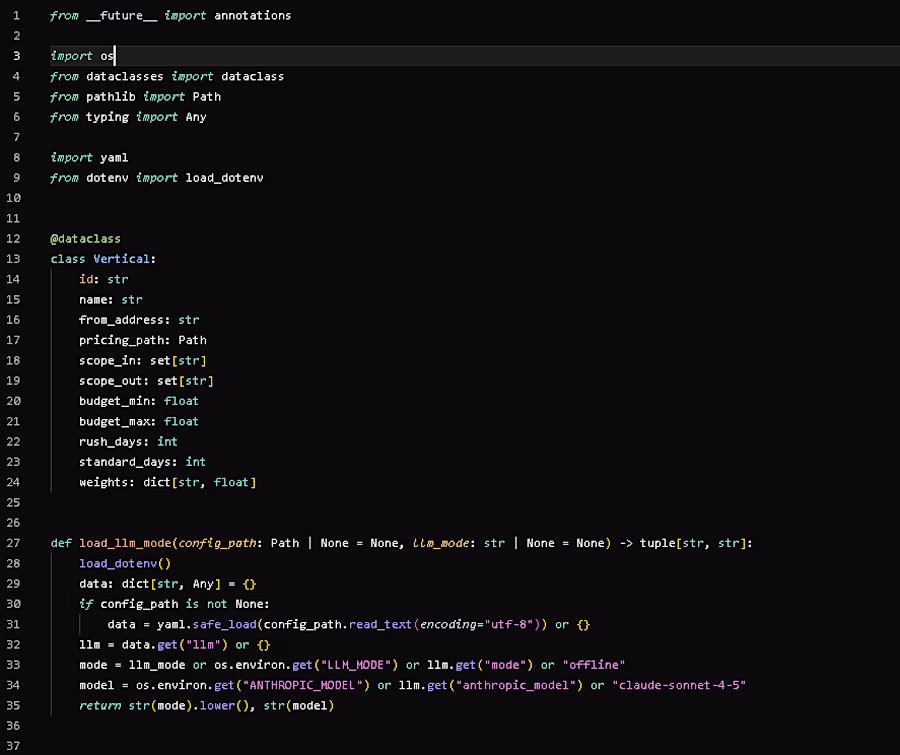Click the "pricing_path" field name

[121, 340]
